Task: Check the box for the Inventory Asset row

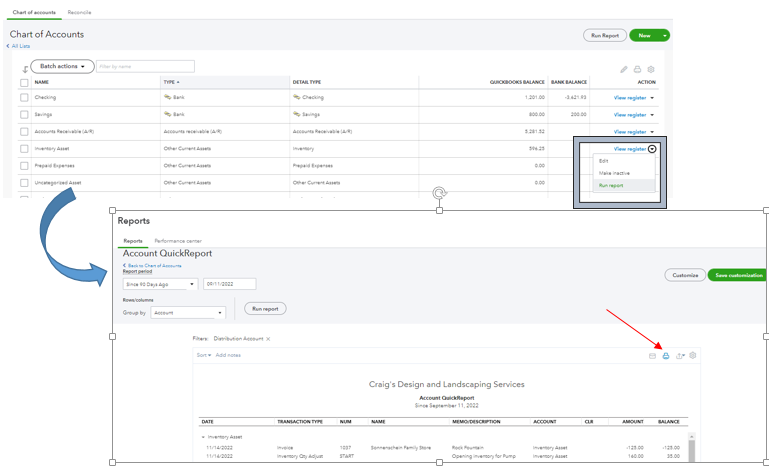Action: (x=24, y=149)
